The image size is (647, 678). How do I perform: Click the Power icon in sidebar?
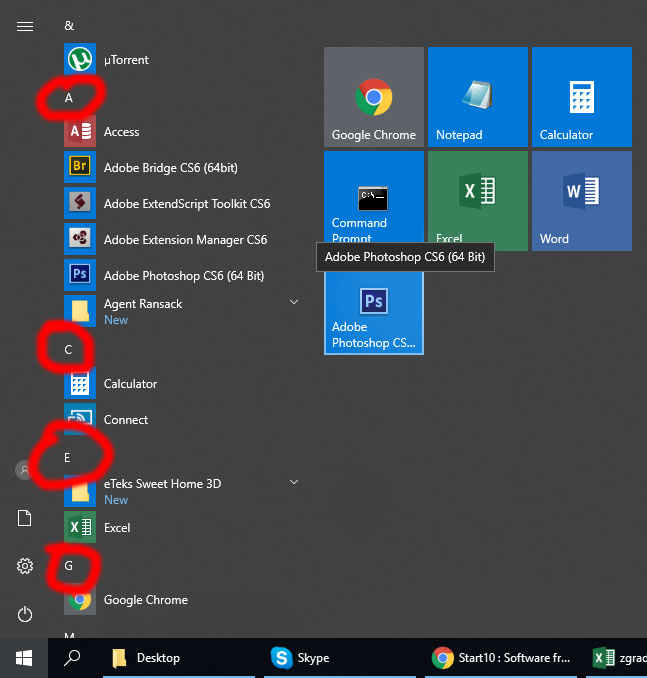click(25, 614)
